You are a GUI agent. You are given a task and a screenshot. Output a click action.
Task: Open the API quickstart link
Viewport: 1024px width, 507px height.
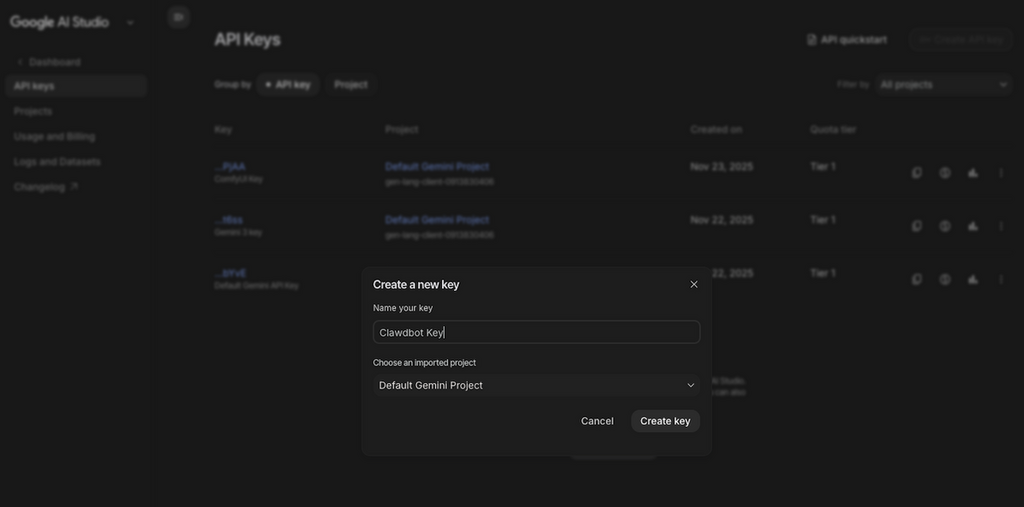[x=847, y=40]
